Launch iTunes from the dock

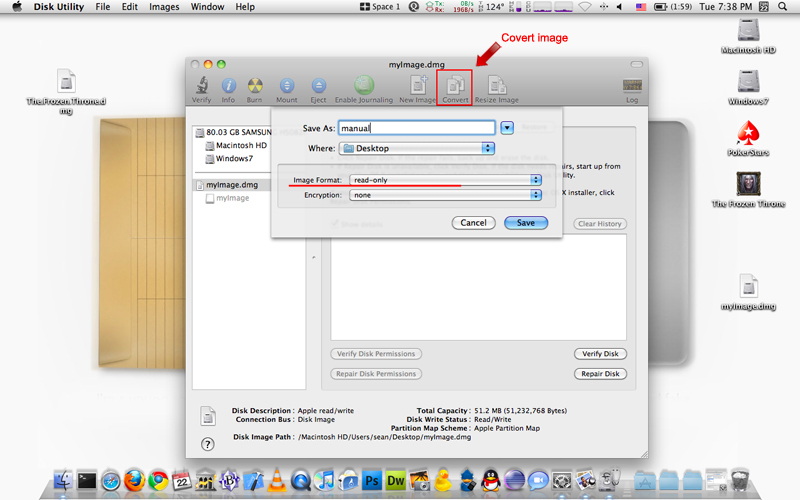point(324,481)
